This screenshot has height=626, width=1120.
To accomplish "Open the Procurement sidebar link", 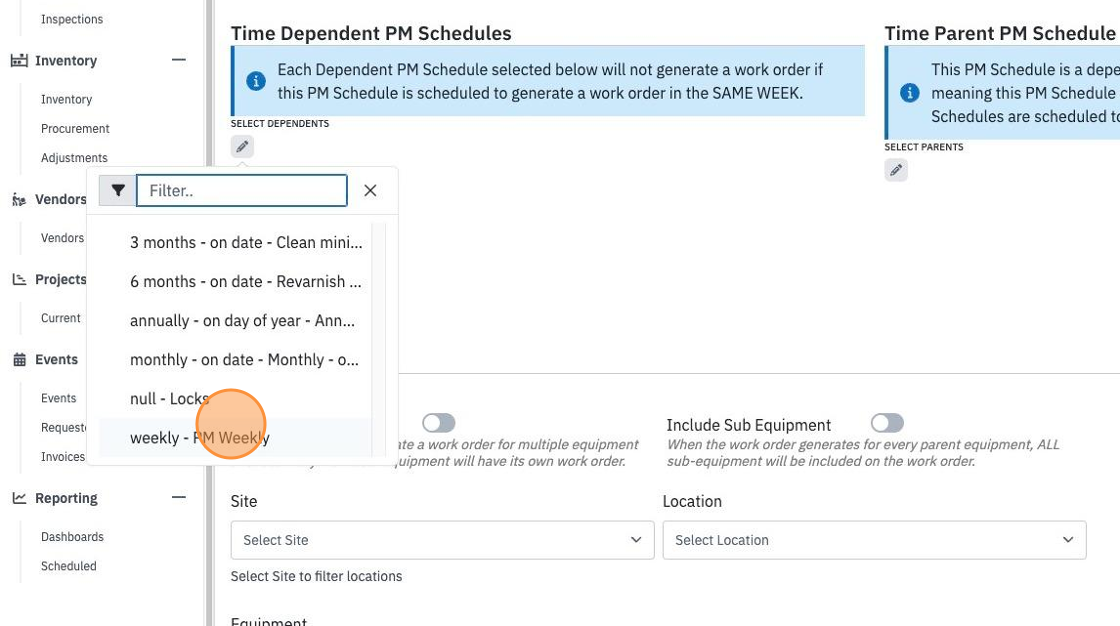I will [75, 129].
